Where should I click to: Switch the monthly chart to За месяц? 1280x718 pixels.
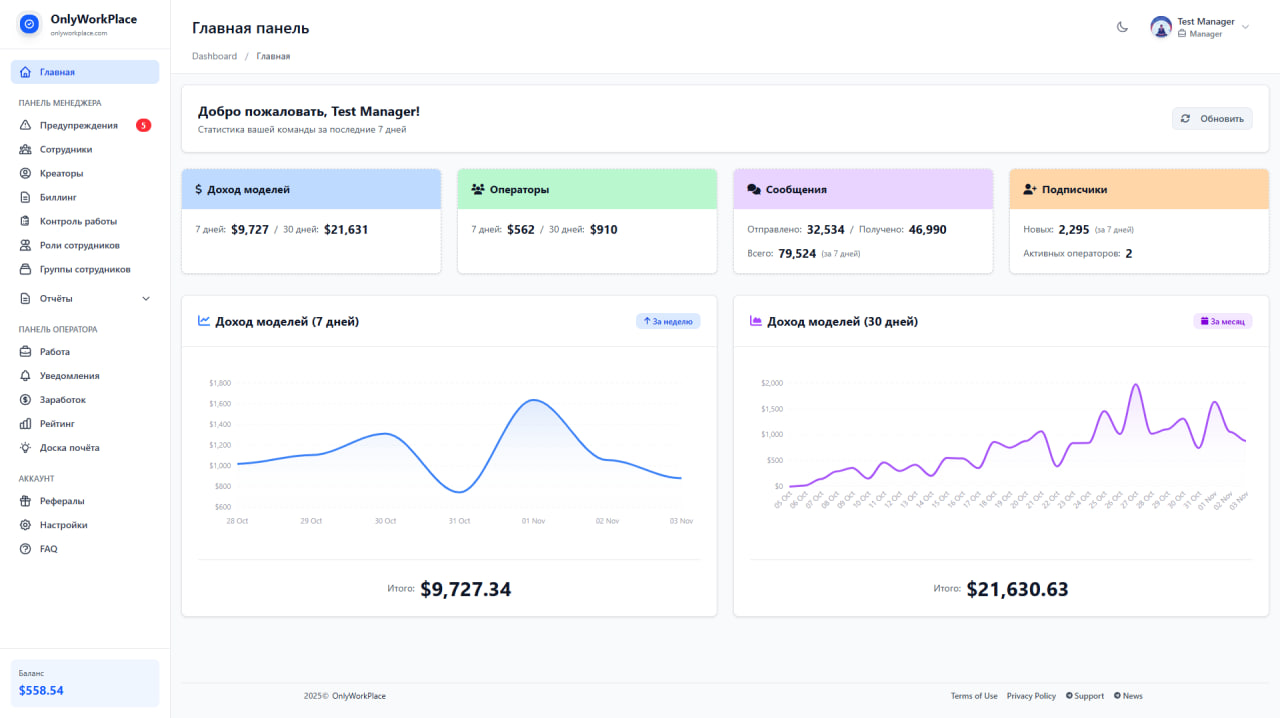click(1223, 321)
